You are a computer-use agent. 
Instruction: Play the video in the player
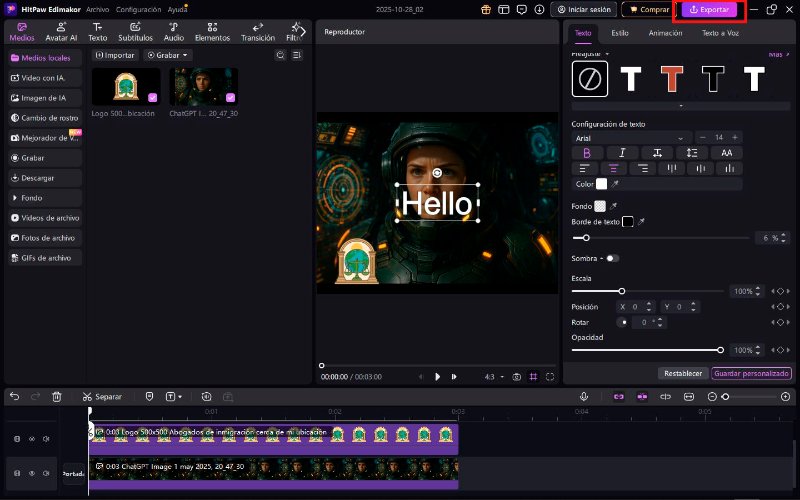pyautogui.click(x=437, y=377)
